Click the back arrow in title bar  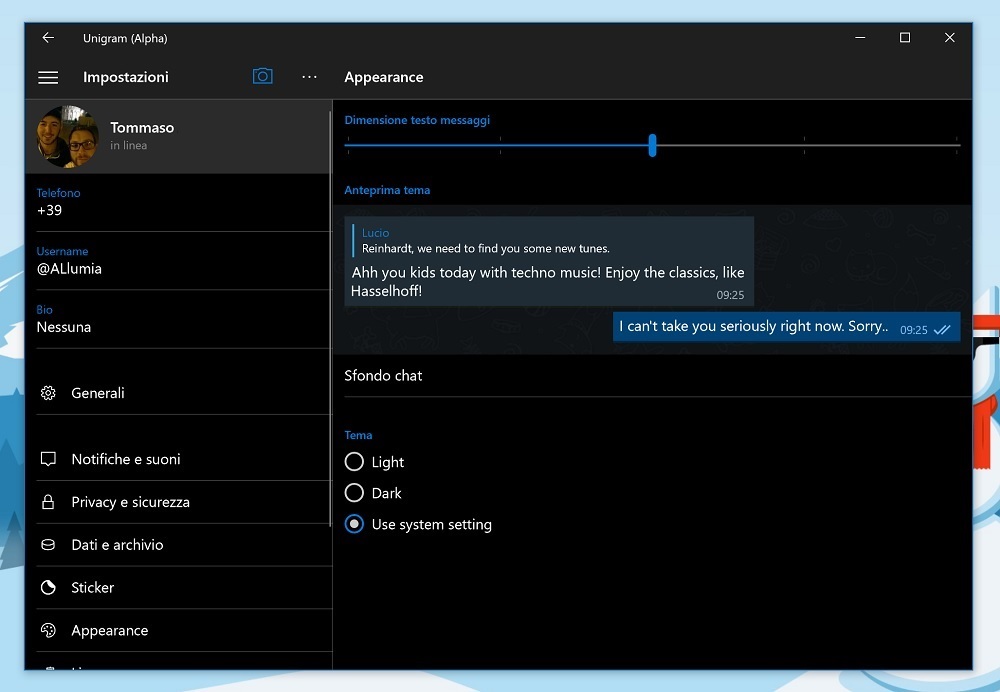[x=48, y=38]
